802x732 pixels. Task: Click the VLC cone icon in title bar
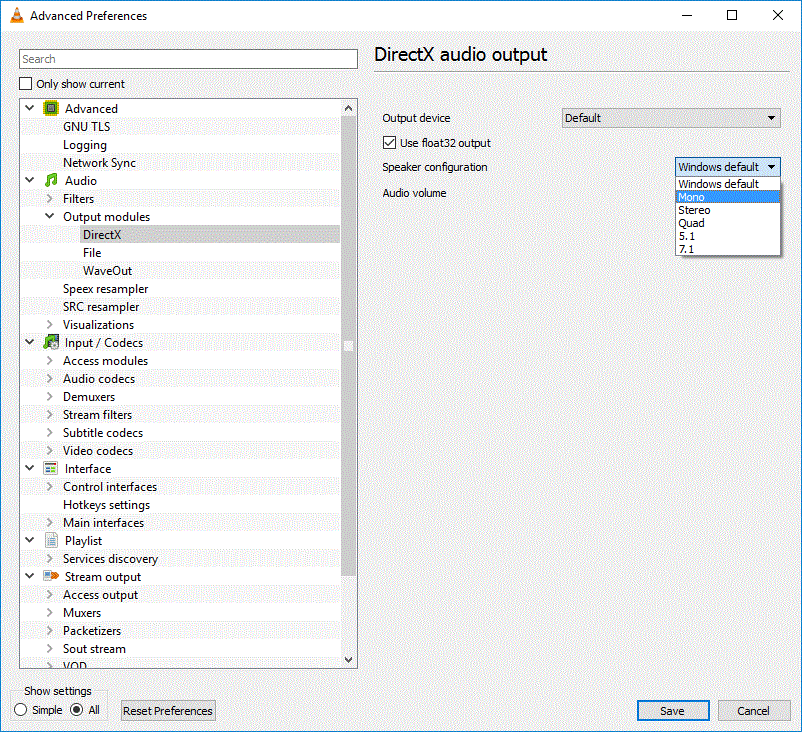pyautogui.click(x=16, y=16)
